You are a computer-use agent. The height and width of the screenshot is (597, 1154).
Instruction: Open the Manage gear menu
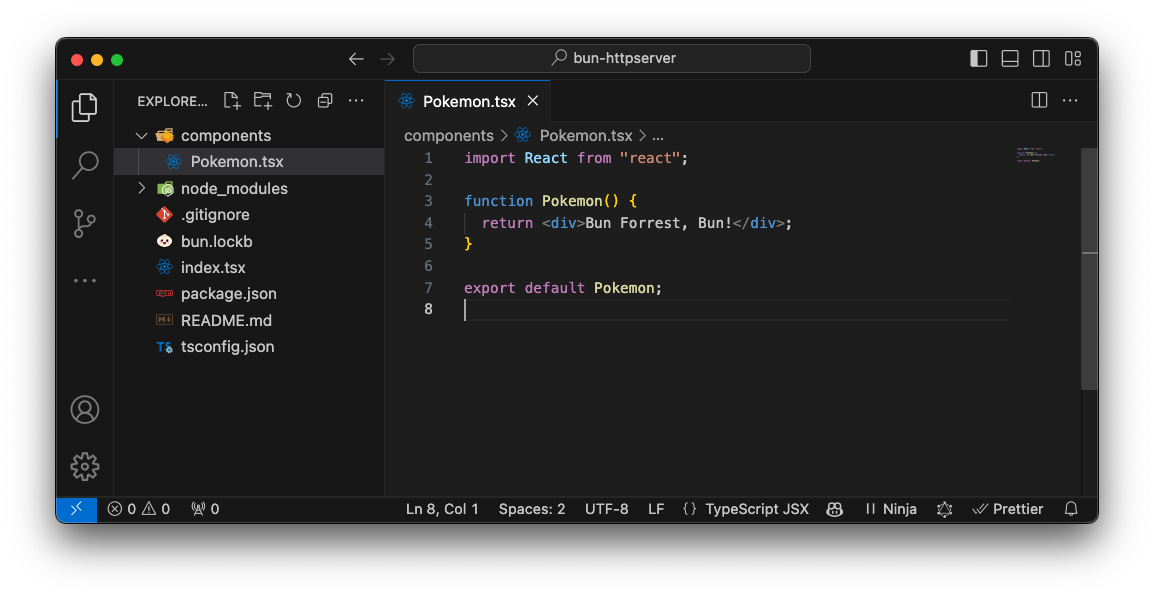coord(85,466)
